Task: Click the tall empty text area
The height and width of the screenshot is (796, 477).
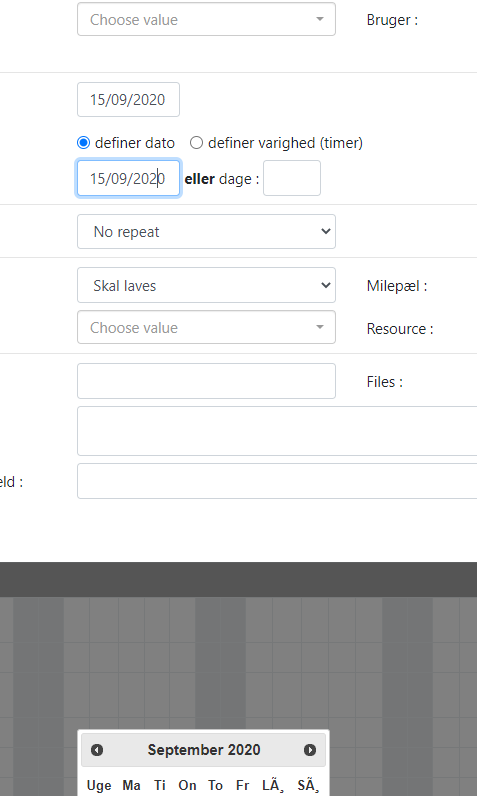Action: click(277, 431)
